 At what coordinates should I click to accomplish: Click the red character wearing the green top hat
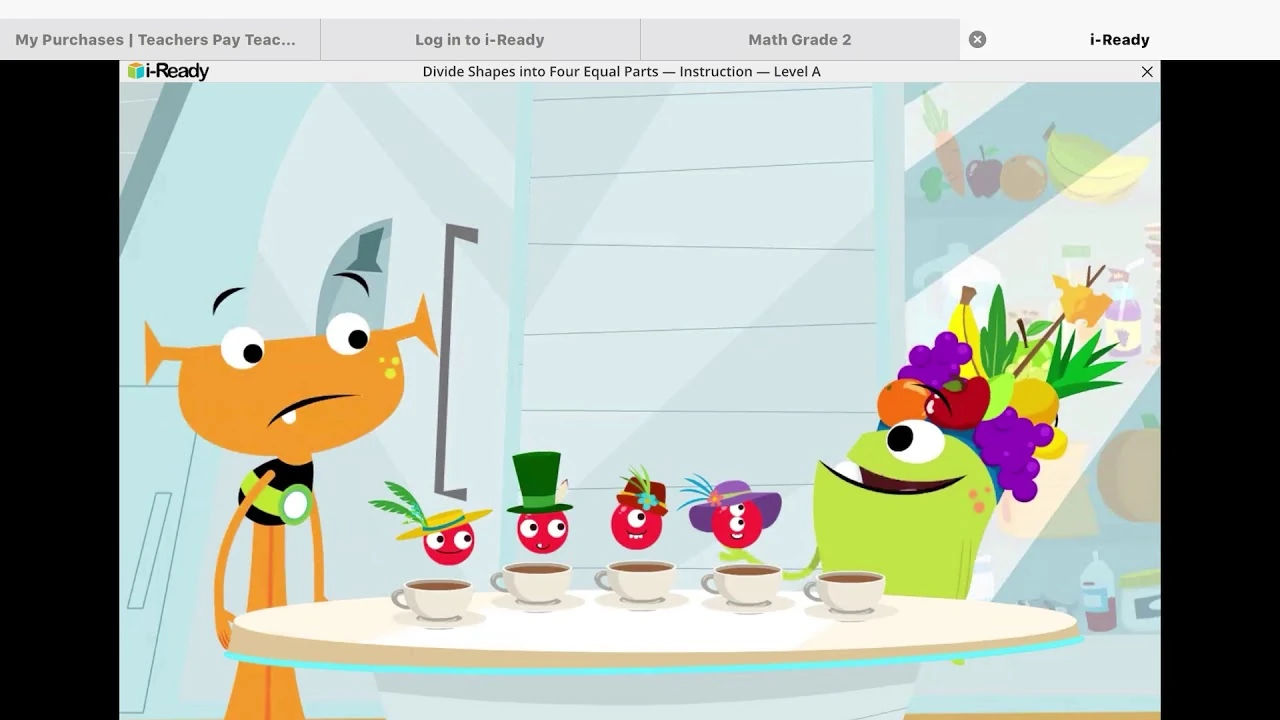[542, 503]
